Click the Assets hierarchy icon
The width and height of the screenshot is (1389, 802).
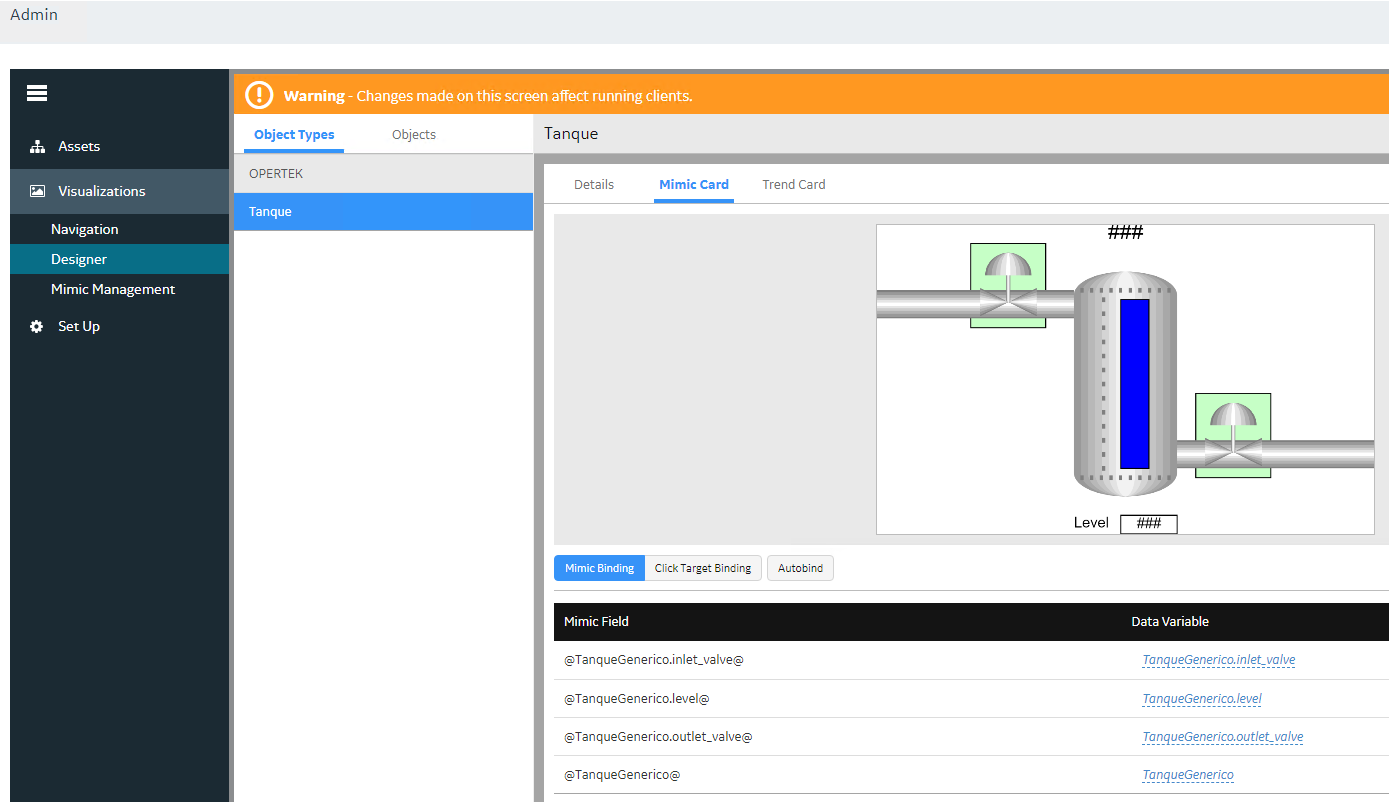(x=37, y=147)
